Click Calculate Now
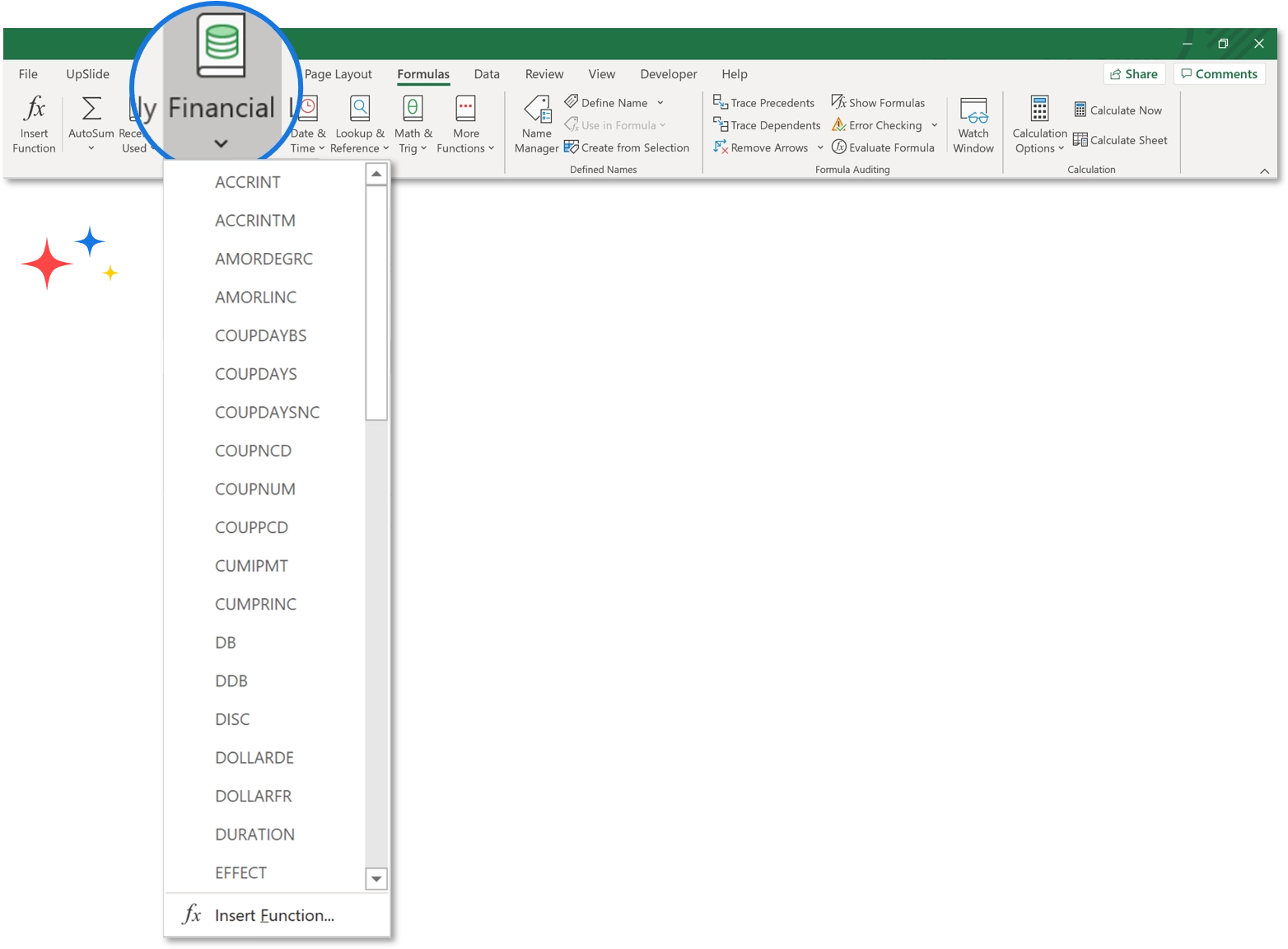The height and width of the screenshot is (949, 1288). pyautogui.click(x=1118, y=110)
